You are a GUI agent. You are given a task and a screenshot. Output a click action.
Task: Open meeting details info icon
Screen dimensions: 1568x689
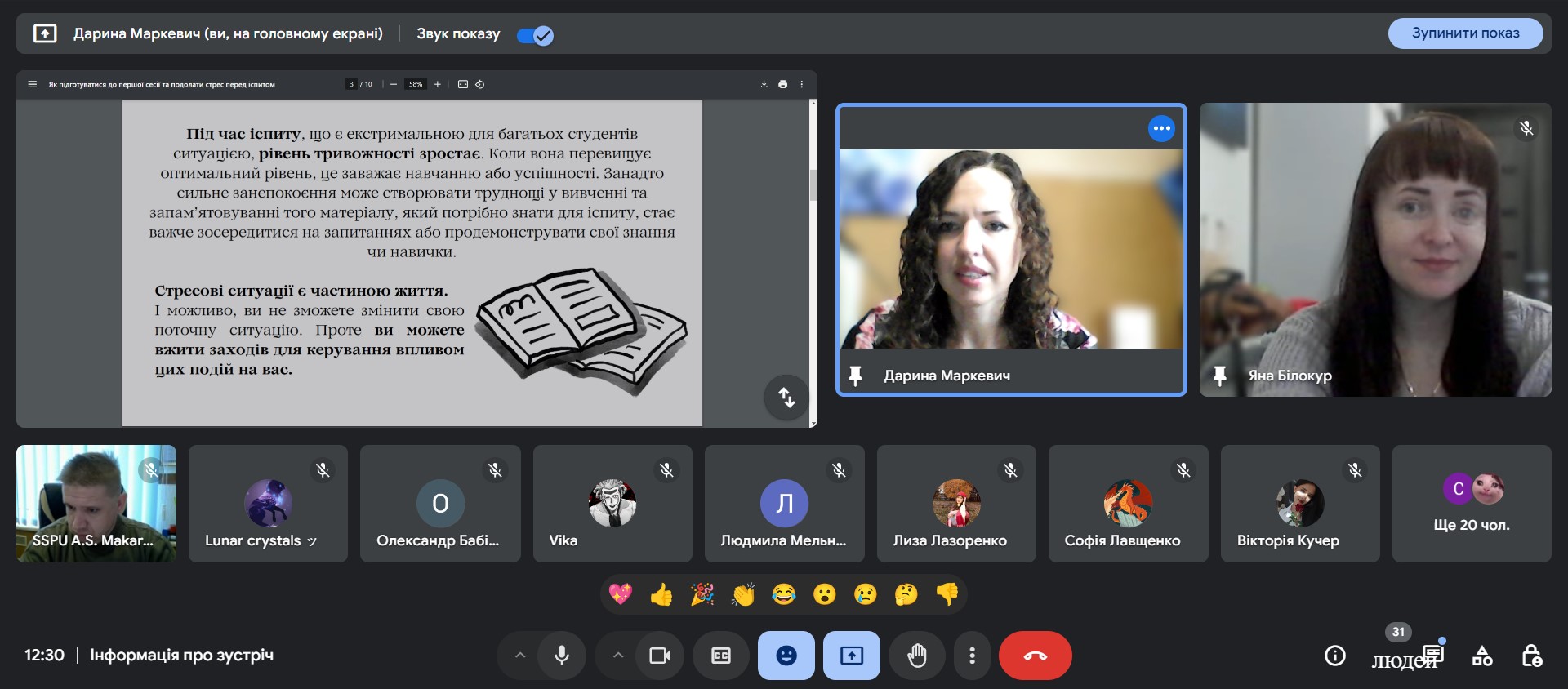[x=1334, y=656]
